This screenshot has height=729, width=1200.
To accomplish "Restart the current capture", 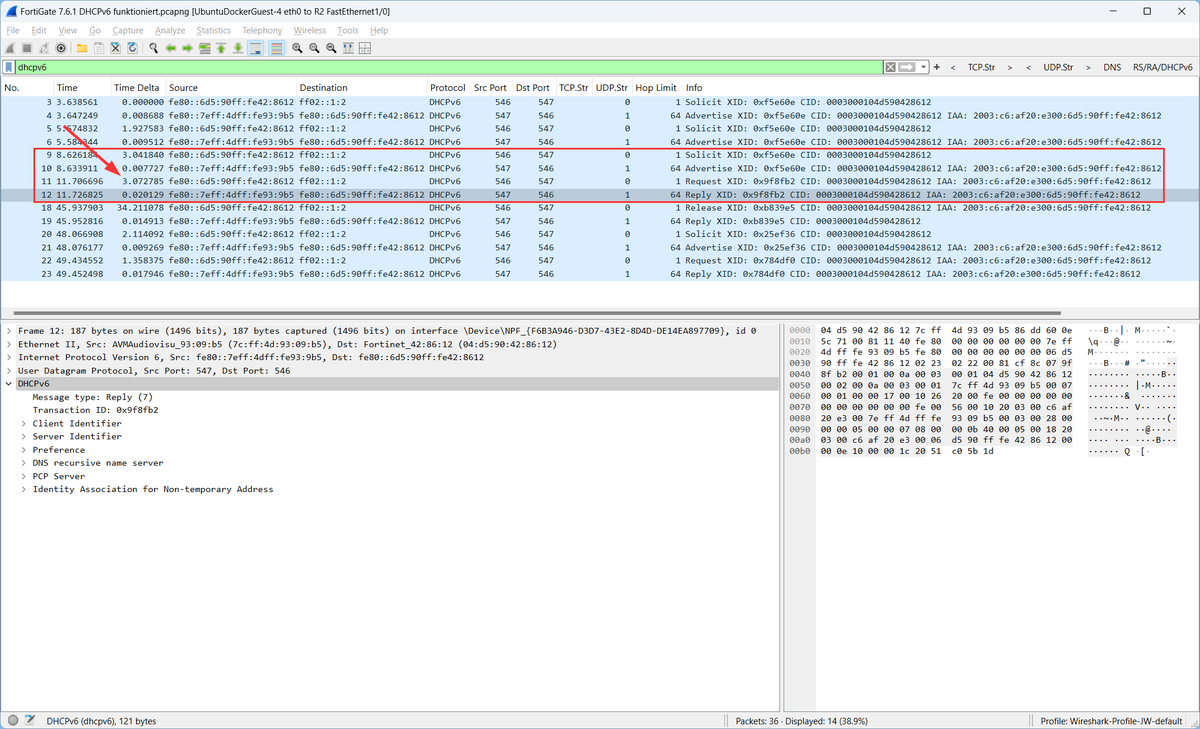I will [x=44, y=47].
